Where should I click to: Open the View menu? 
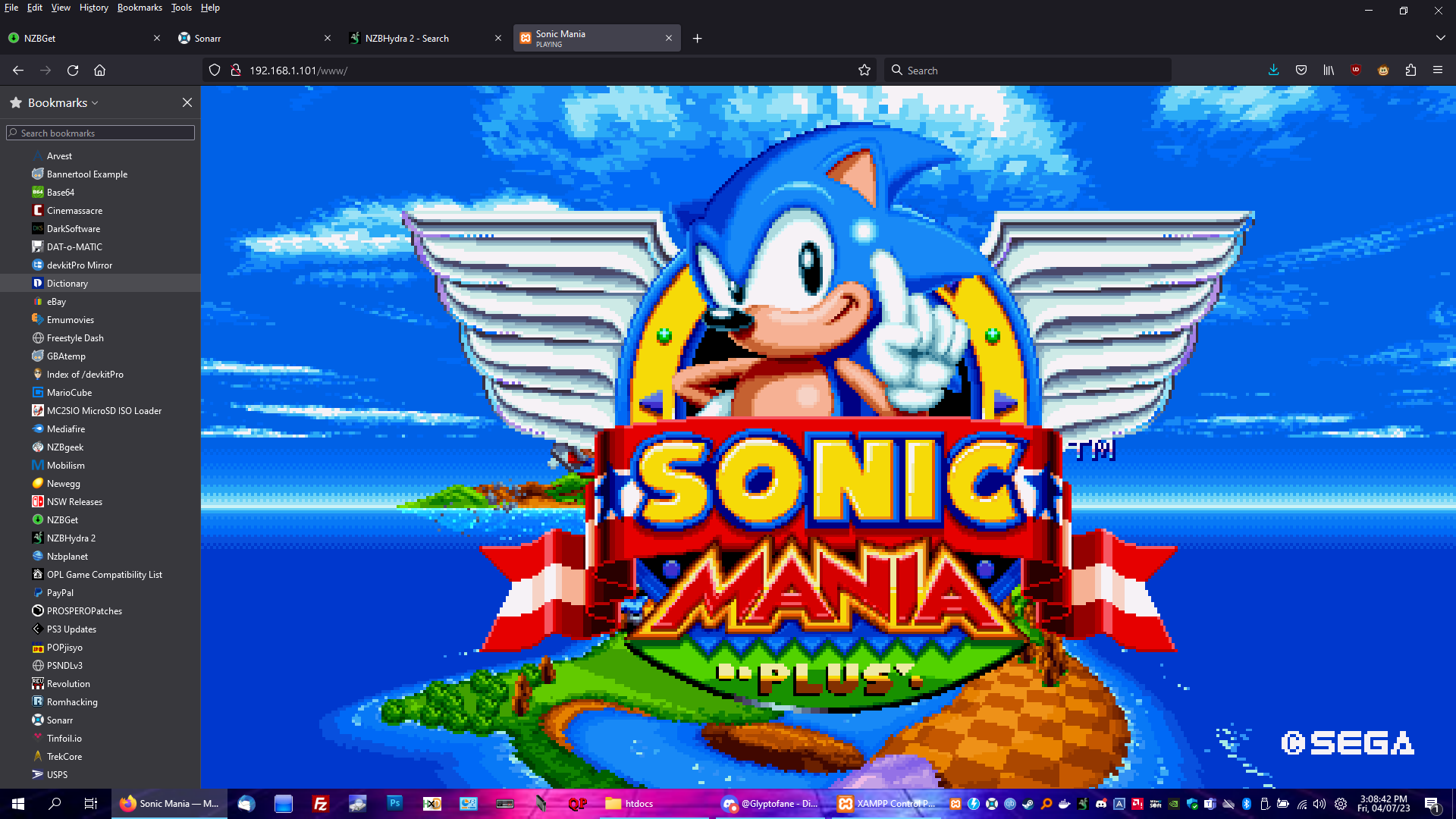61,8
